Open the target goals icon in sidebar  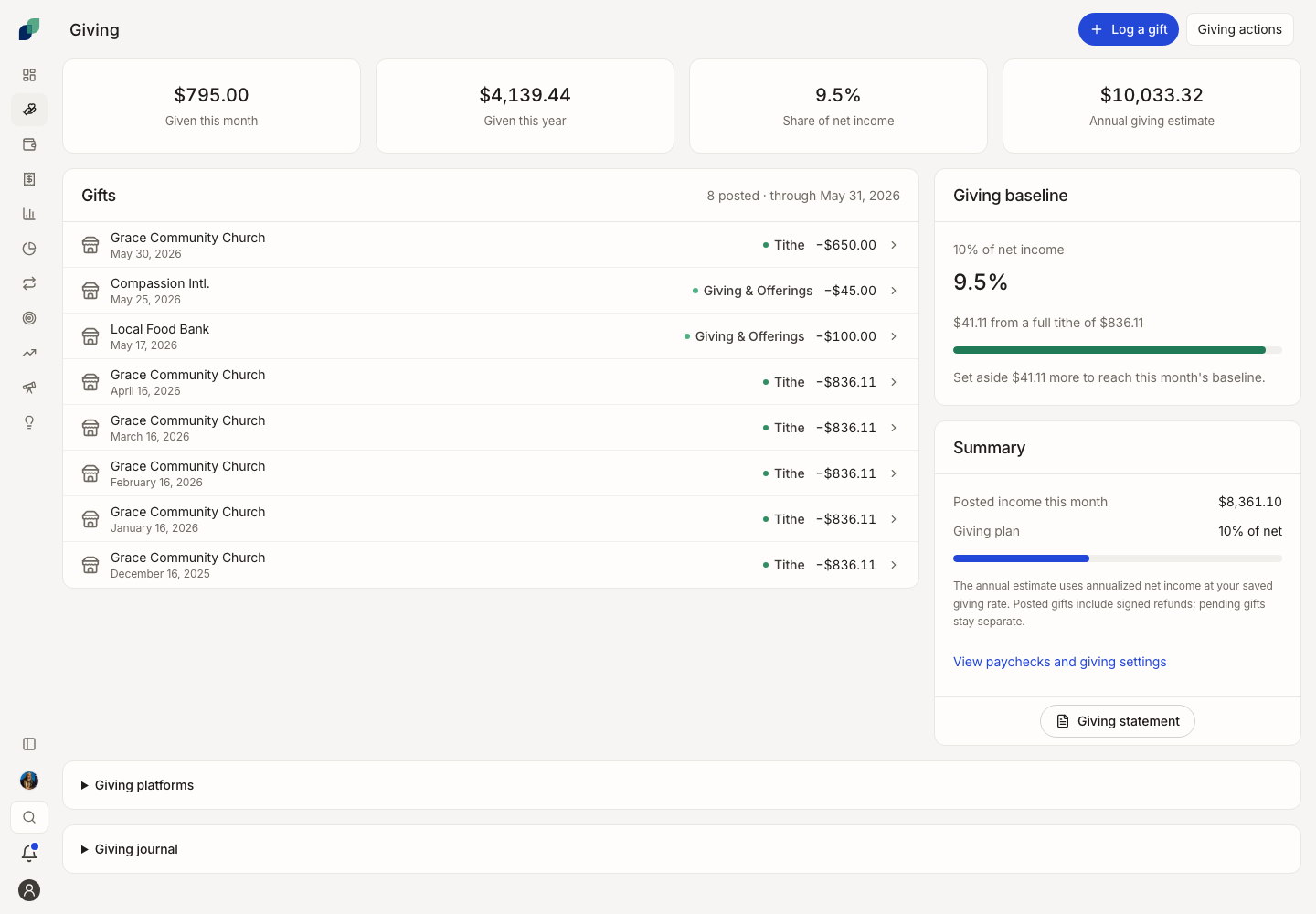(x=29, y=318)
